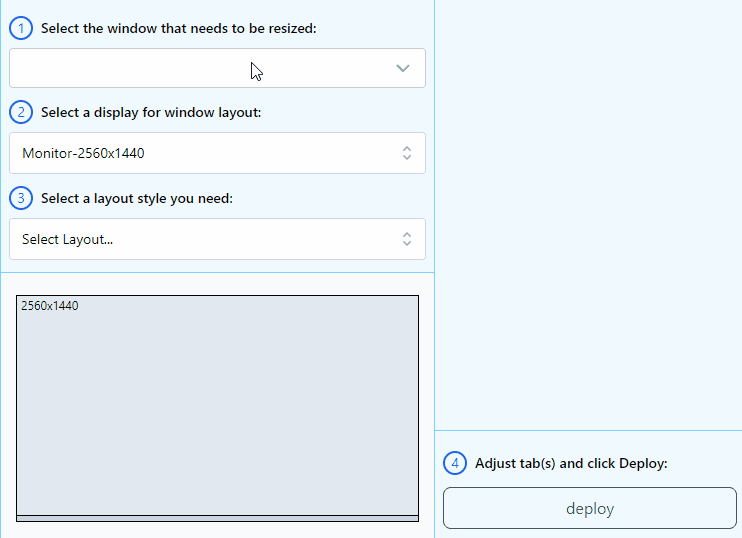Open the window selection dropdown
Image resolution: width=742 pixels, height=538 pixels.
[x=217, y=68]
